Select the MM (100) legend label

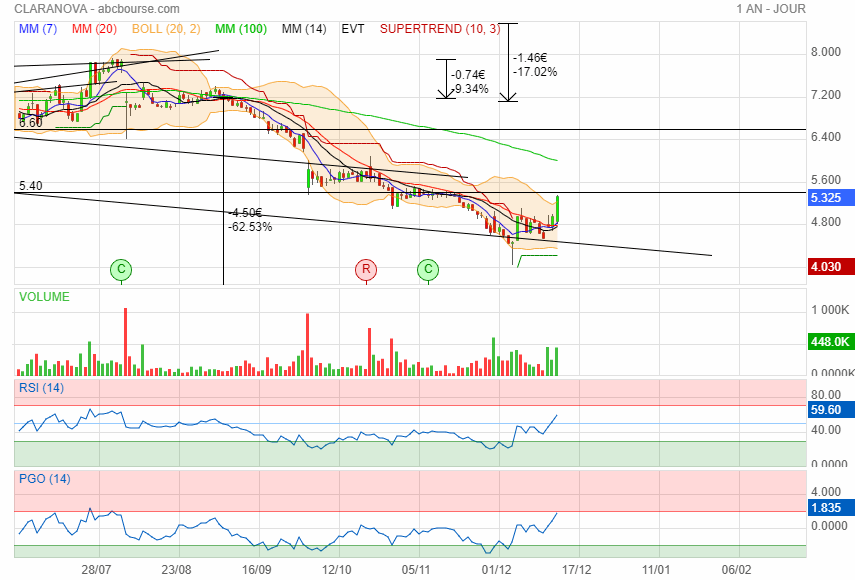[x=241, y=29]
